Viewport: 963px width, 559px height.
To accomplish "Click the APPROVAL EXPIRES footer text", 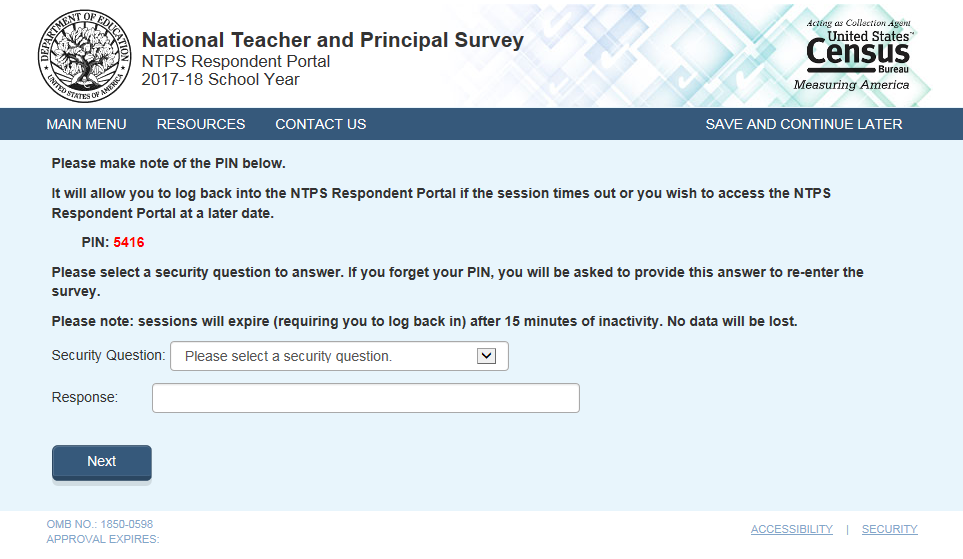I will click(x=103, y=539).
